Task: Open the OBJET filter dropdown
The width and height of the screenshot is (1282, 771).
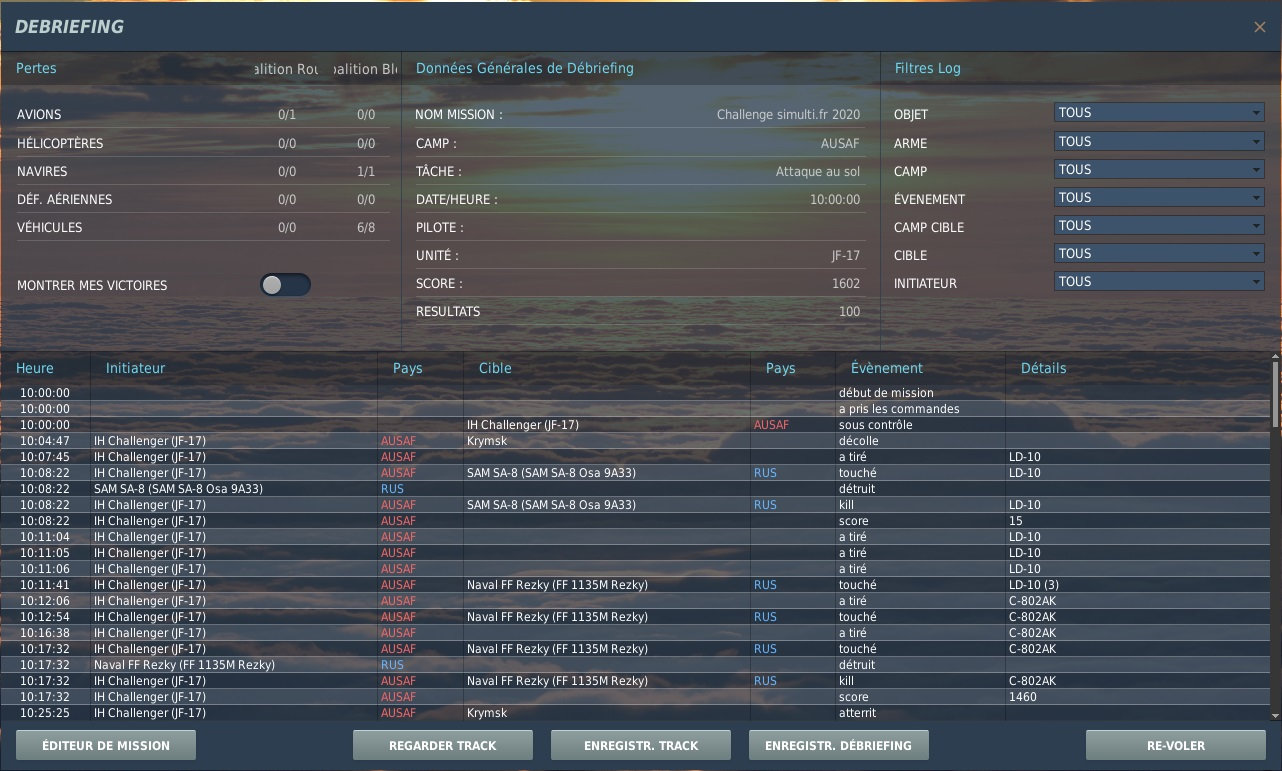Action: point(1159,113)
